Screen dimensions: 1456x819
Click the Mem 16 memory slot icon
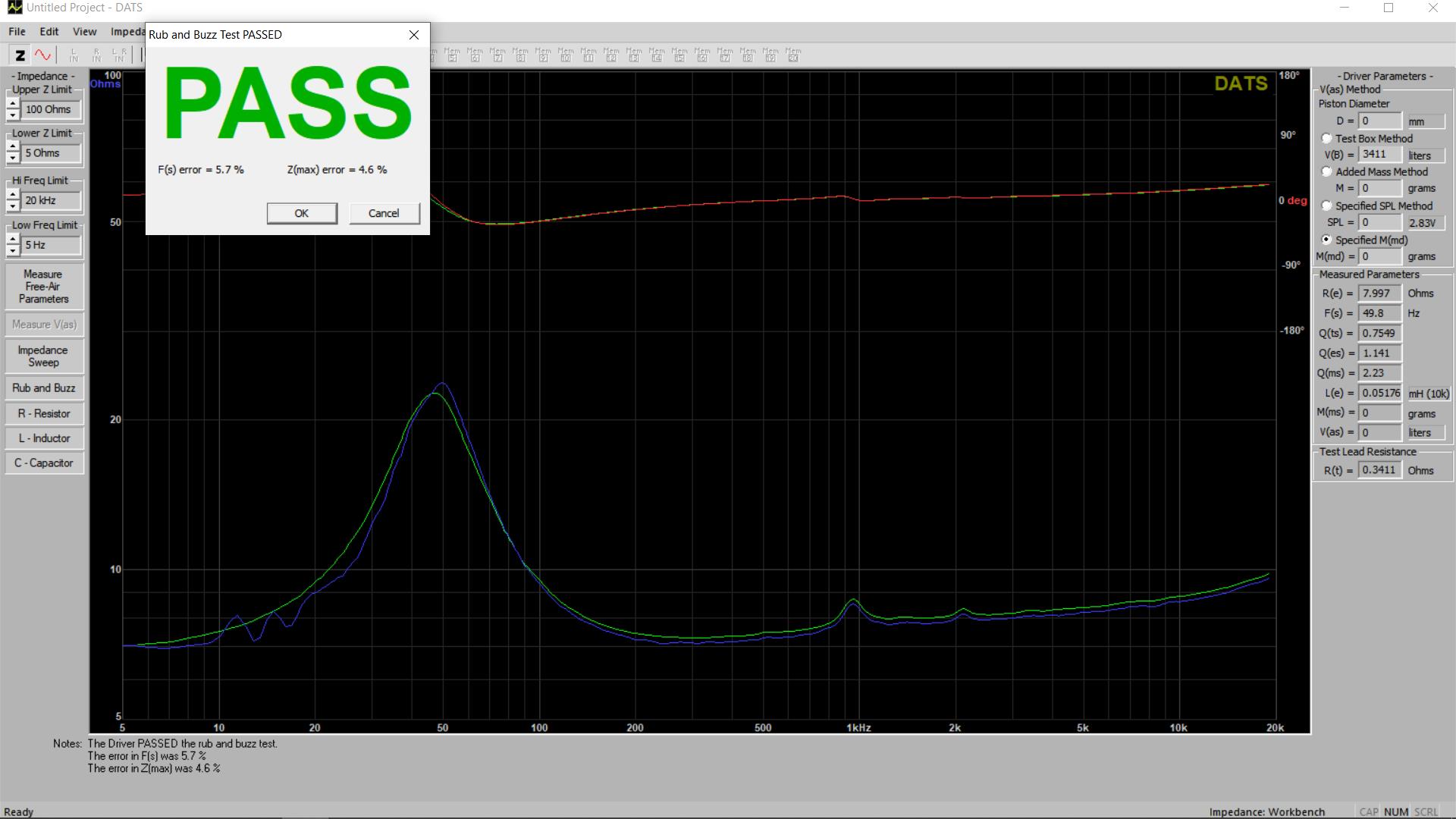click(x=702, y=55)
